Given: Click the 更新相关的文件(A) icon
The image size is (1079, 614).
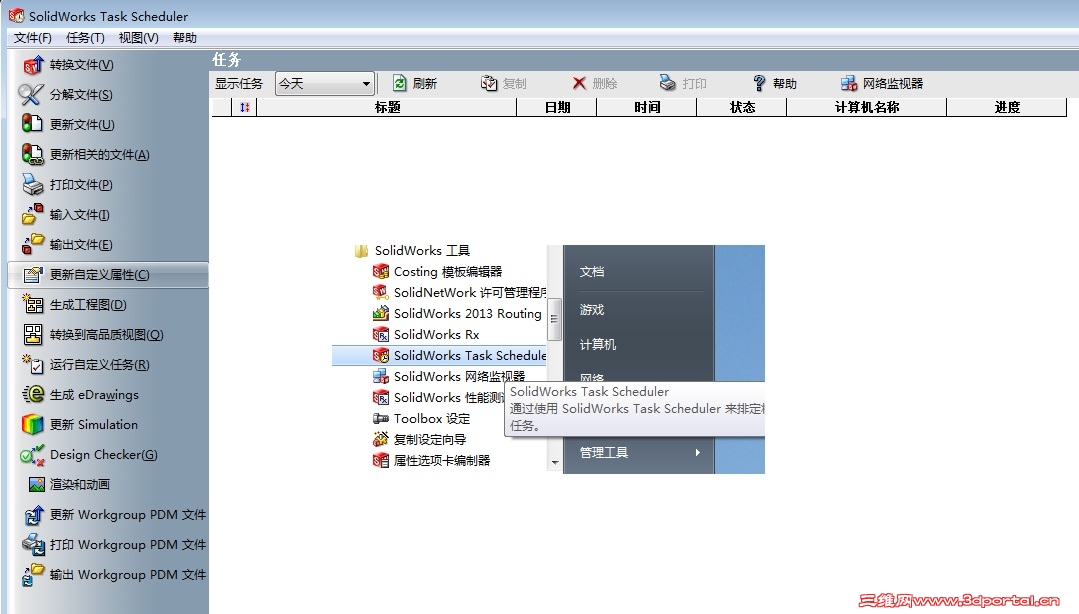Looking at the screenshot, I should pyautogui.click(x=32, y=154).
